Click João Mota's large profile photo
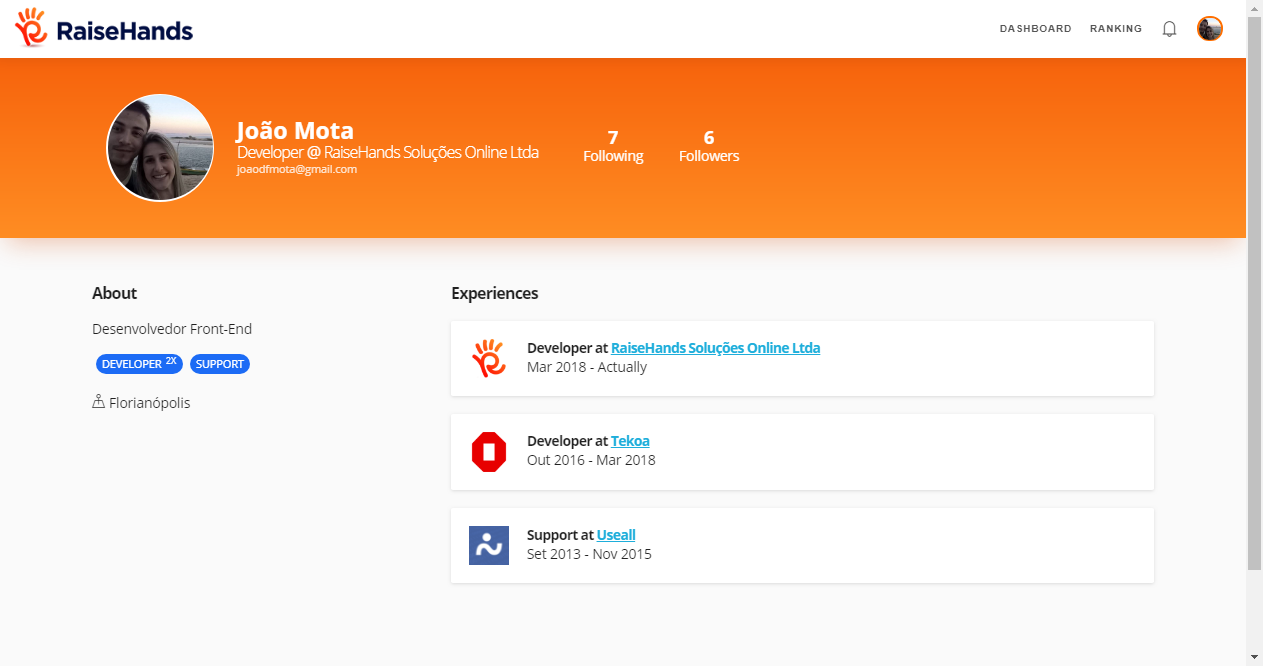1263x666 pixels. 160,148
